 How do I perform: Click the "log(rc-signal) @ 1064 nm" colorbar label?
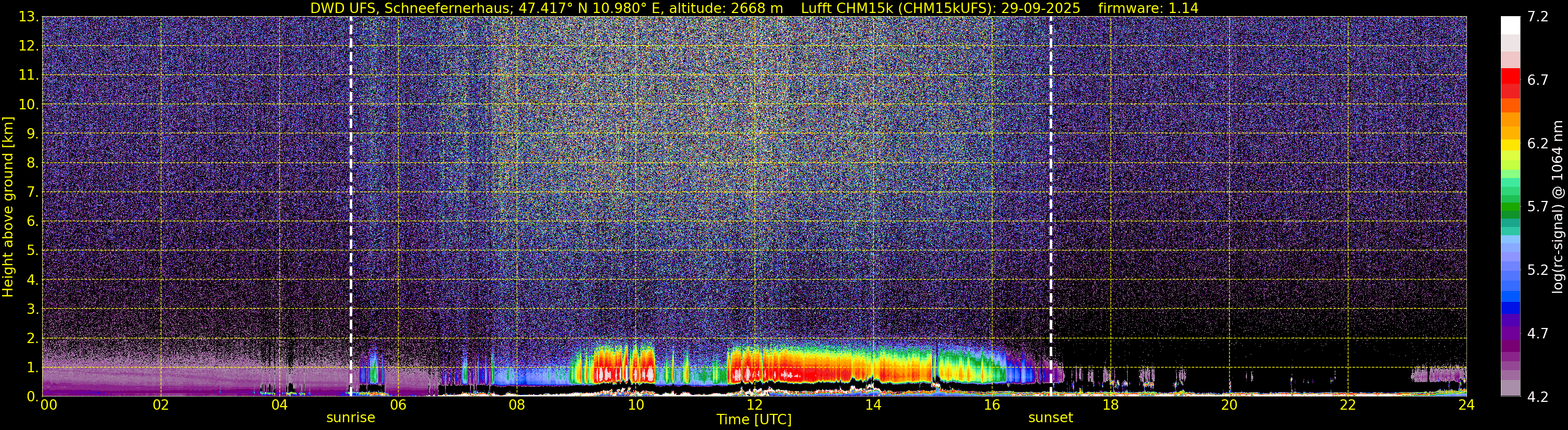click(x=1558, y=207)
